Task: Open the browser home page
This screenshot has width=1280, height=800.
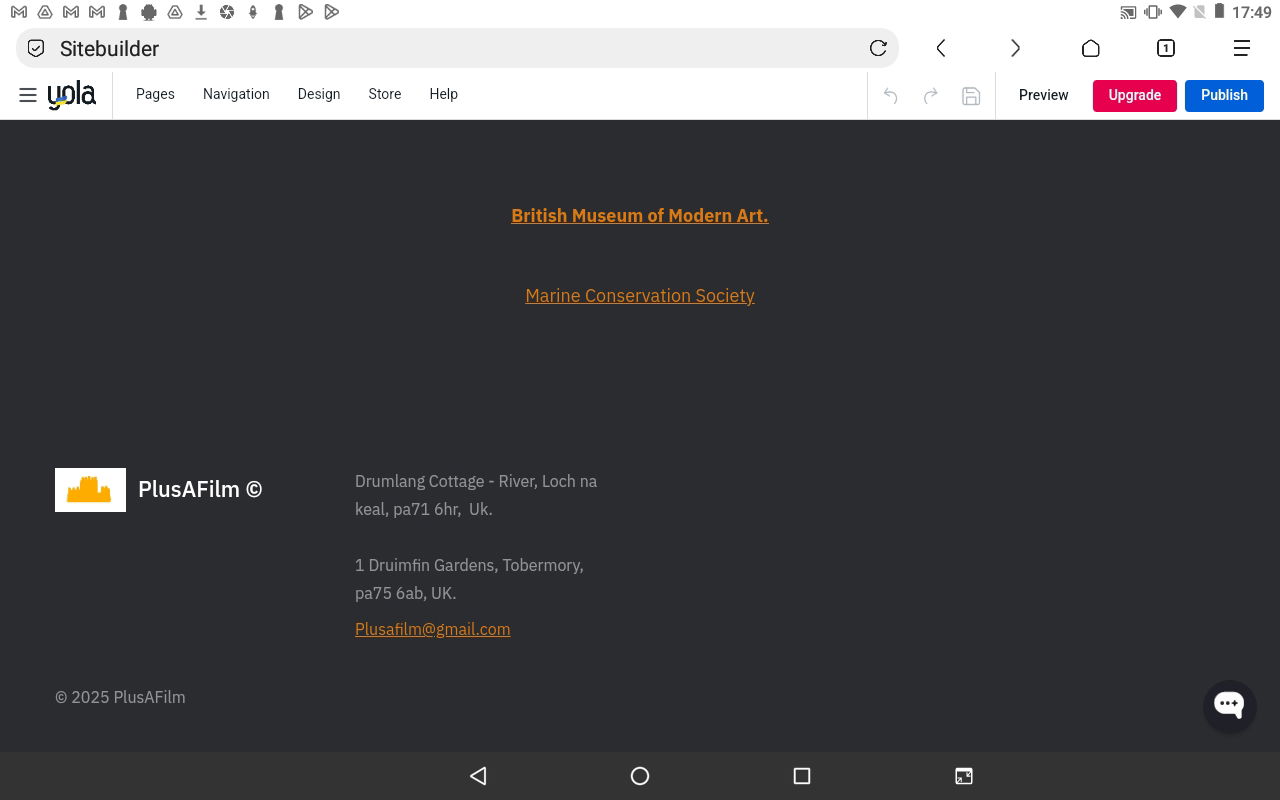Action: click(1091, 48)
